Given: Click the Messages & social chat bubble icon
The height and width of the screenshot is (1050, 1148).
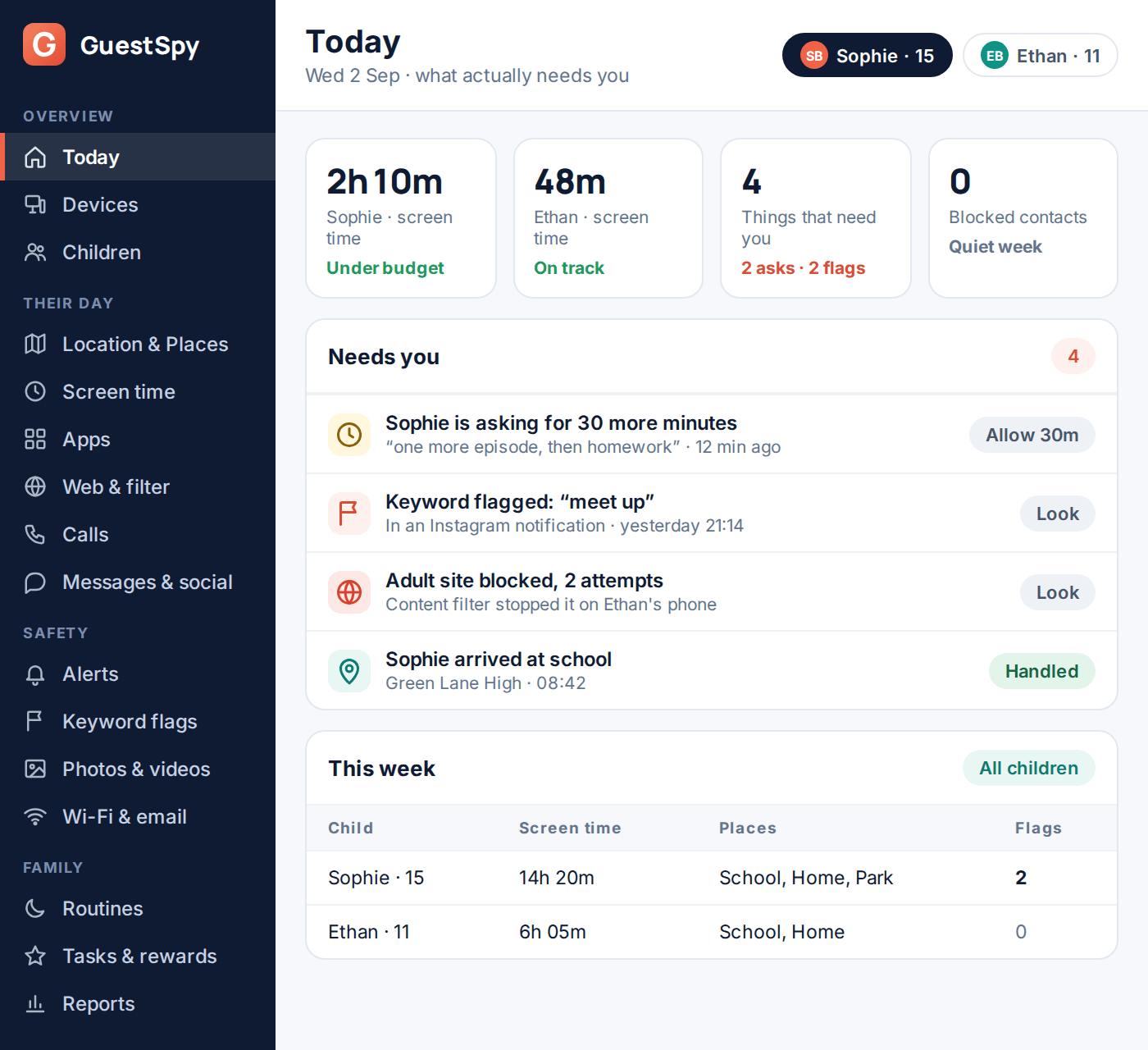Looking at the screenshot, I should click(35, 582).
